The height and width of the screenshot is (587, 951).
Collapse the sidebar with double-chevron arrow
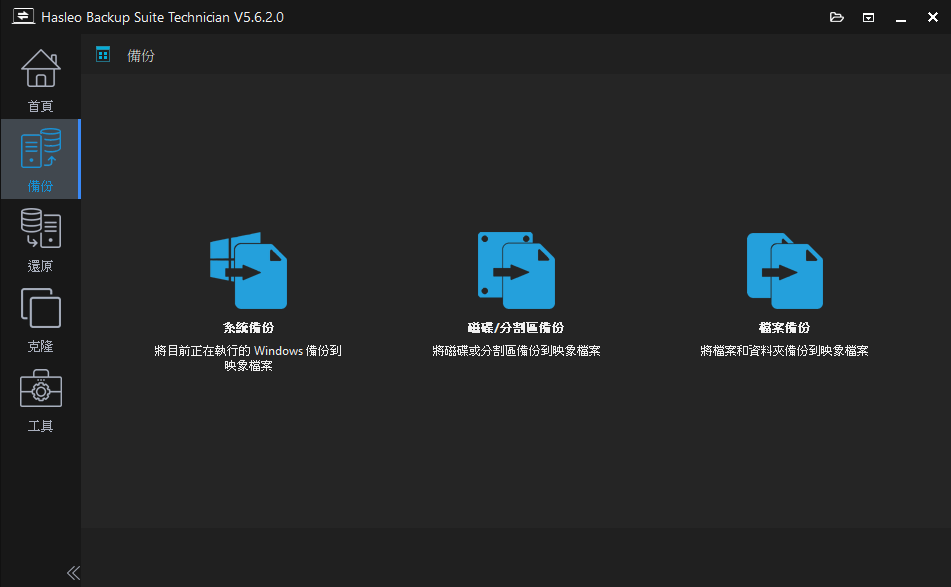(73, 572)
